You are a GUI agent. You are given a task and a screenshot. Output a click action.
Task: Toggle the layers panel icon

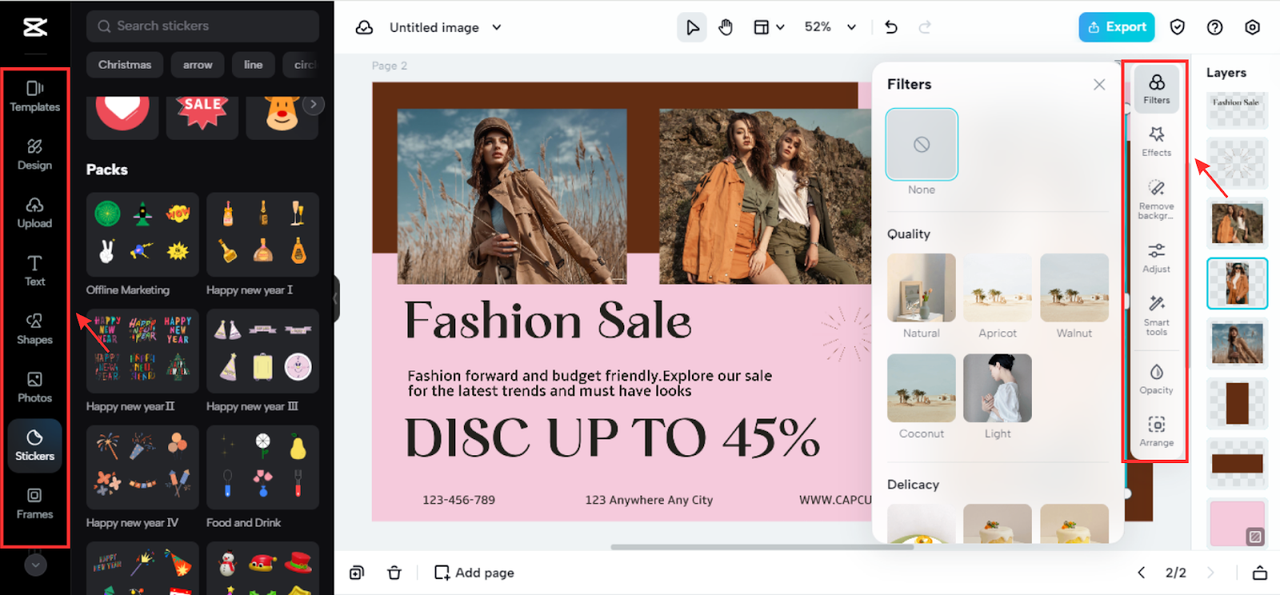tap(1260, 573)
